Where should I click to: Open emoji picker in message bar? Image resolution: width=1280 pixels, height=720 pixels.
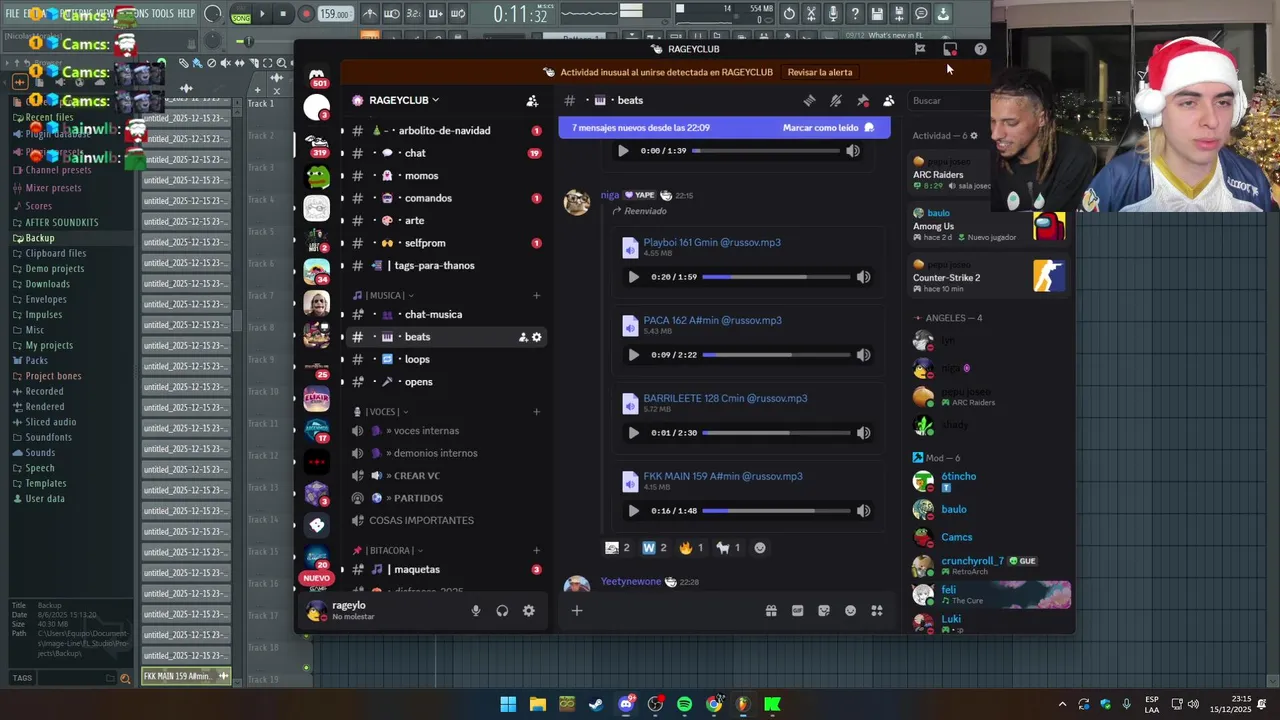tap(850, 611)
